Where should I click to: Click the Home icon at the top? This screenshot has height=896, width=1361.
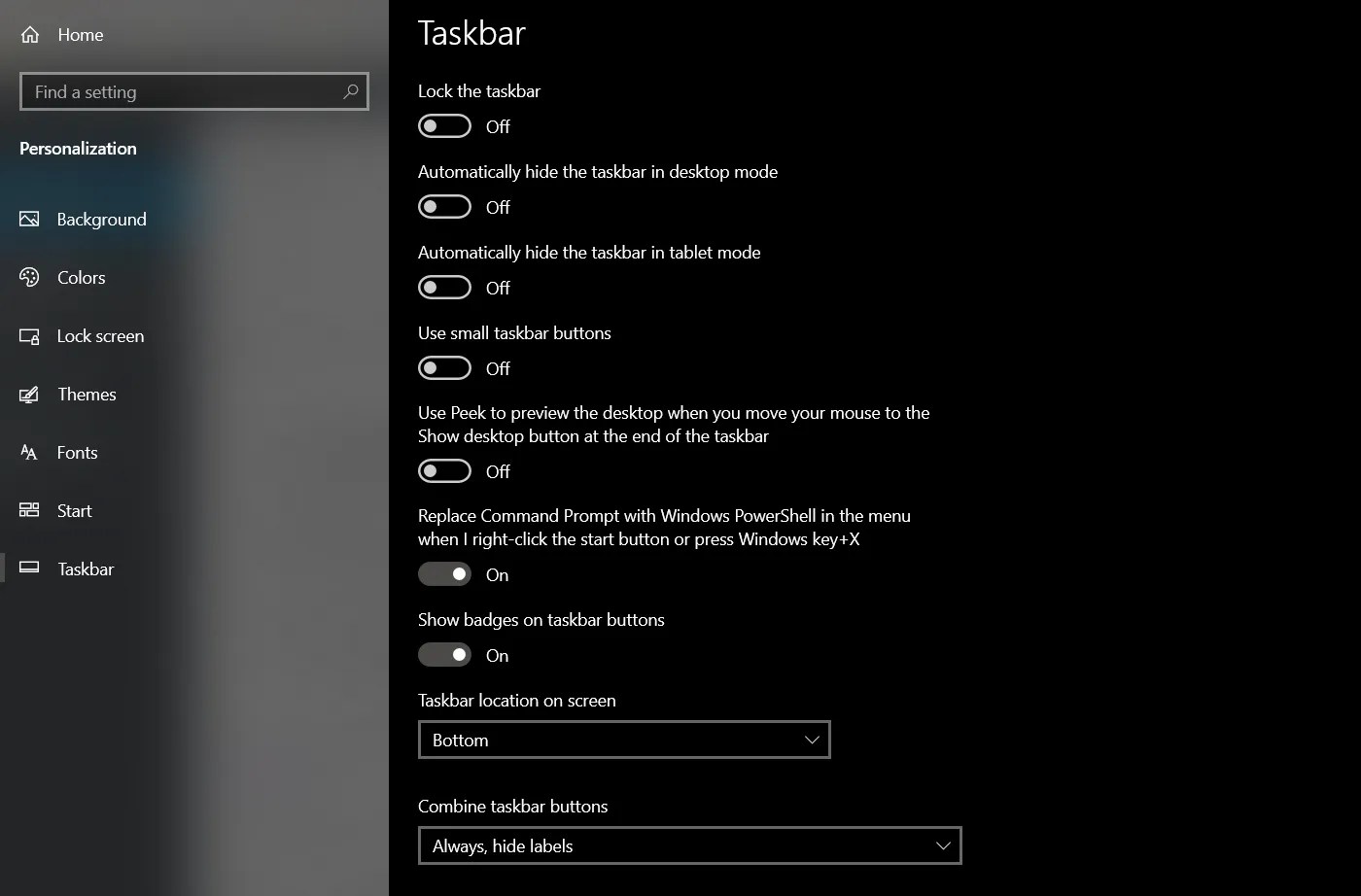[28, 34]
